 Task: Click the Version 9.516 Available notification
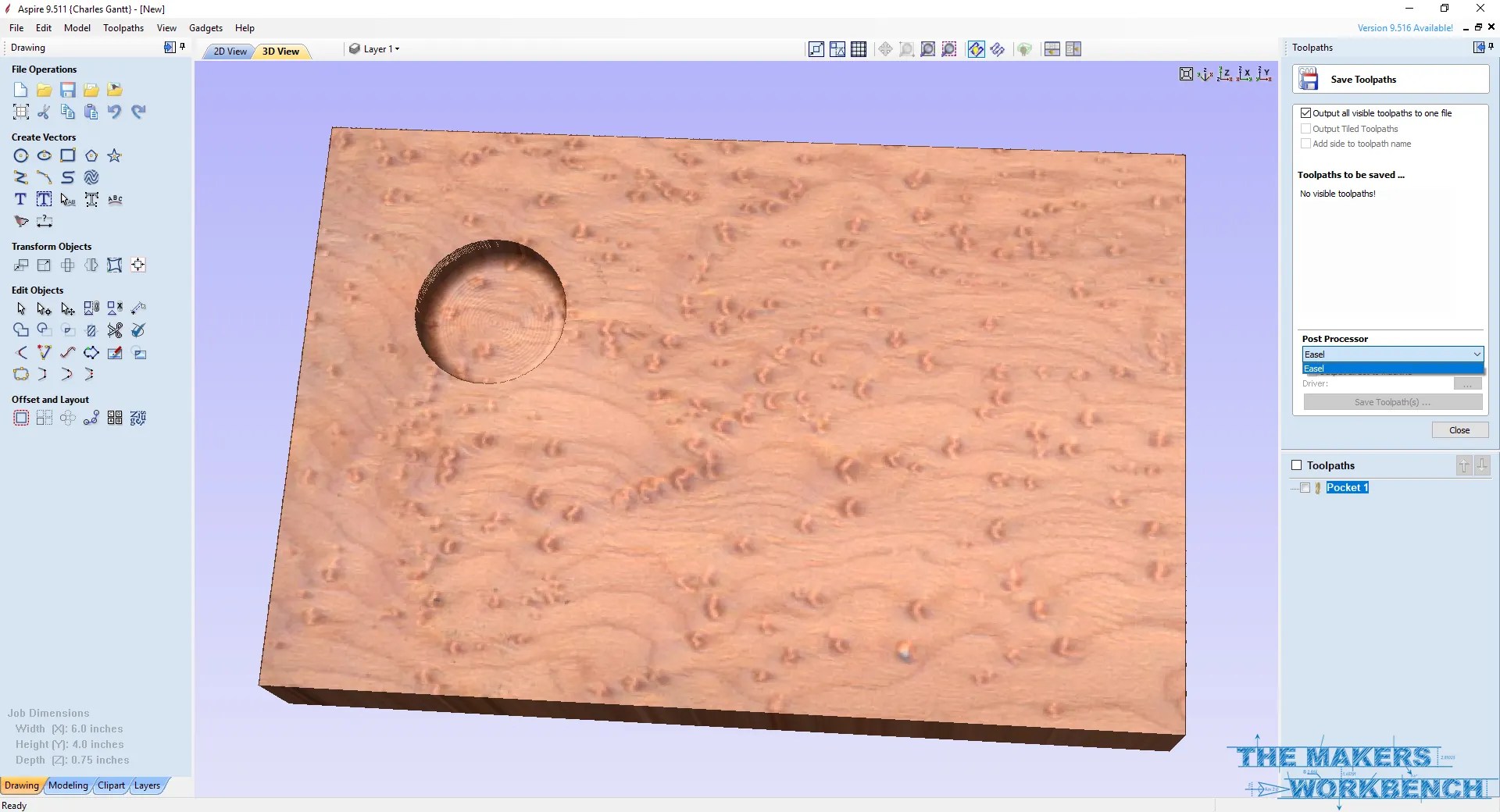(1405, 27)
